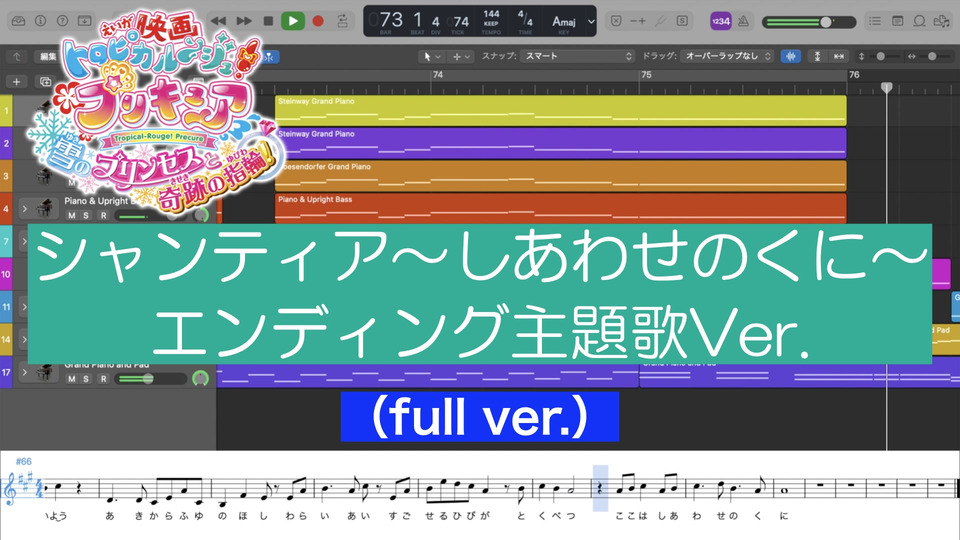Open Quick Help question mark icon

coord(62,21)
